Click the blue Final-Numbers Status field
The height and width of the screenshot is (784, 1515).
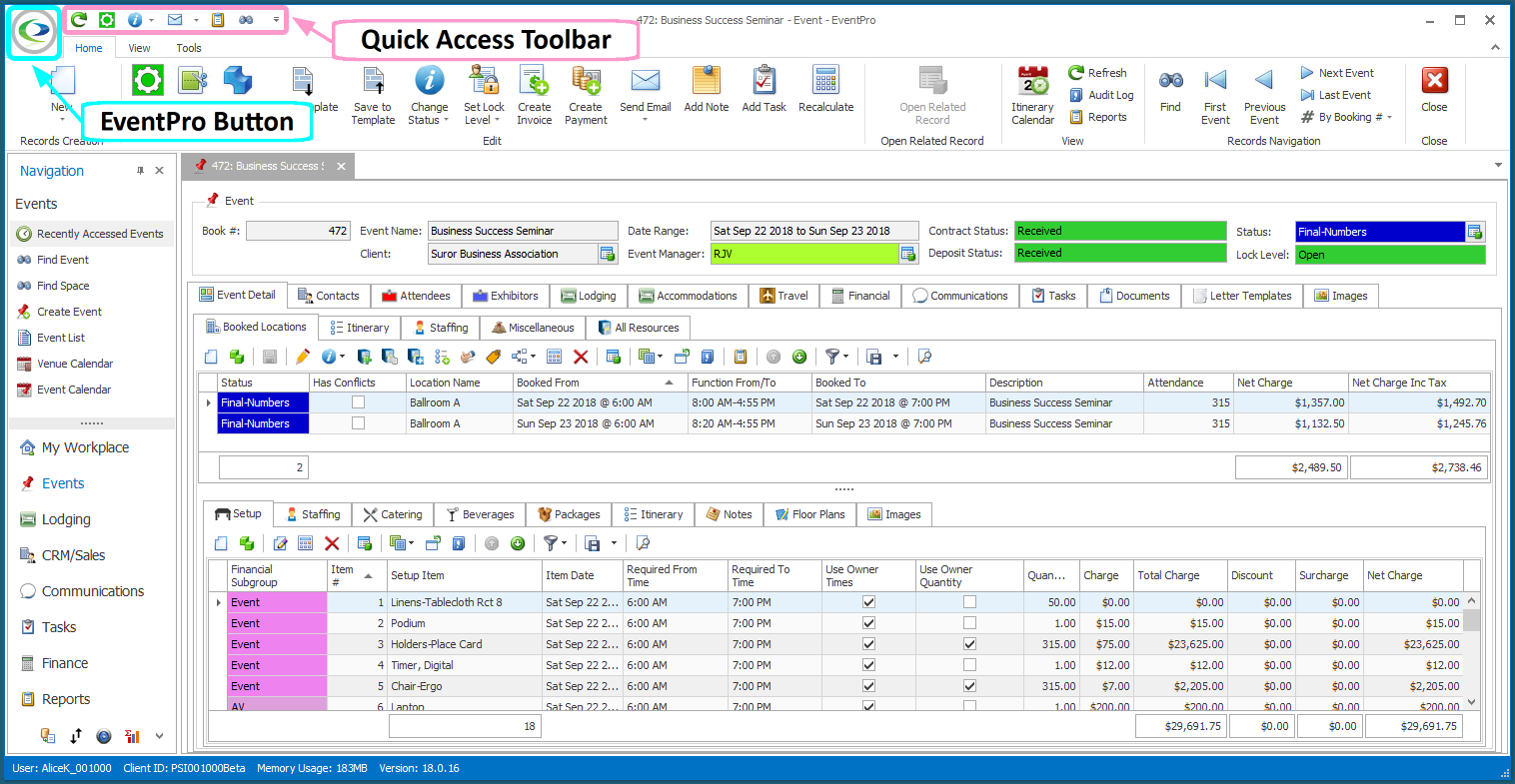click(x=1380, y=232)
